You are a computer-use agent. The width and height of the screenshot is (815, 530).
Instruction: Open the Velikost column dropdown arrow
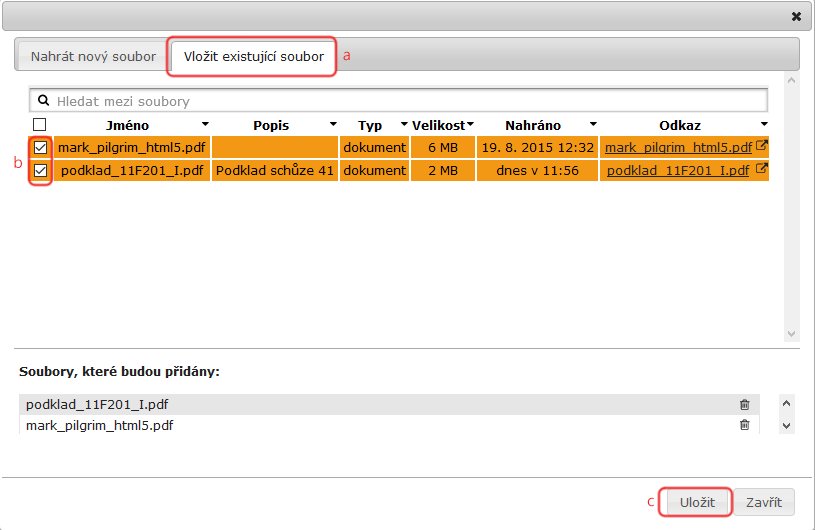(x=470, y=125)
